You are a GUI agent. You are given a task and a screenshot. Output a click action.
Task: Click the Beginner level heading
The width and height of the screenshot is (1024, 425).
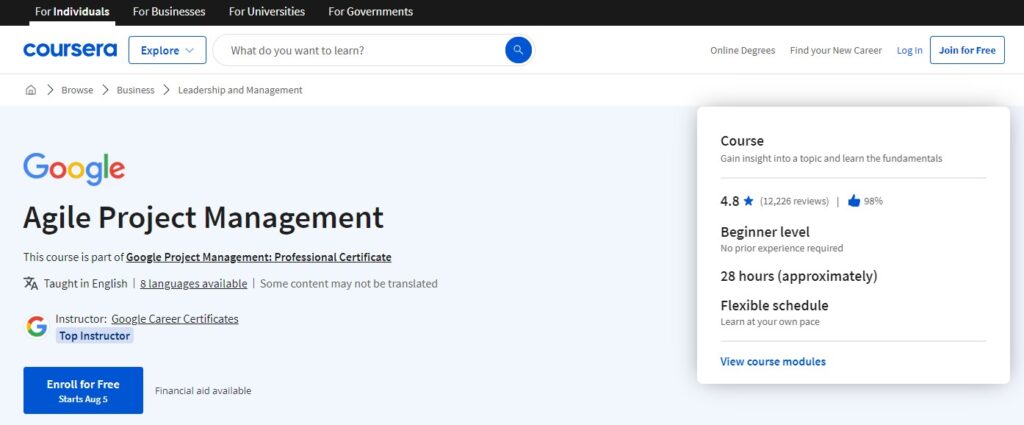(x=765, y=232)
